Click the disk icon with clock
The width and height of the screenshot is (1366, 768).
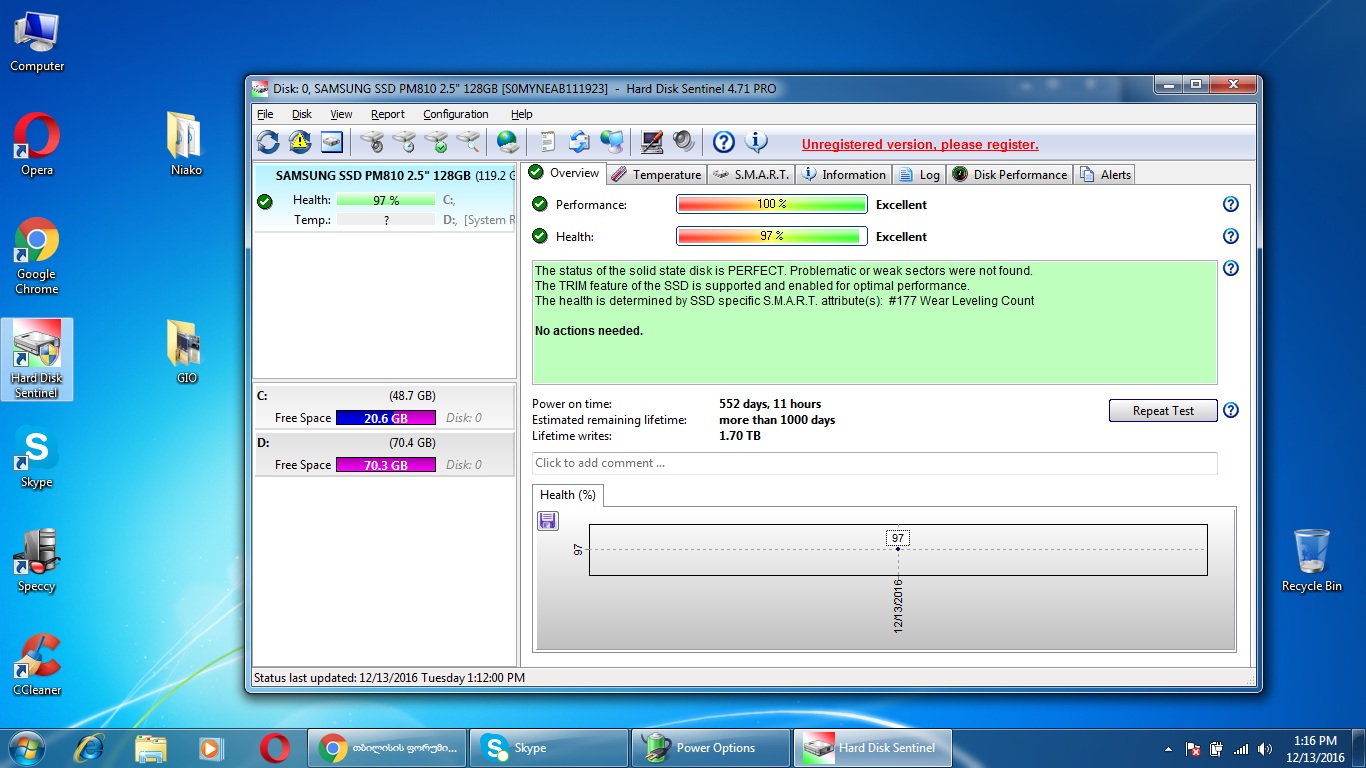click(404, 142)
